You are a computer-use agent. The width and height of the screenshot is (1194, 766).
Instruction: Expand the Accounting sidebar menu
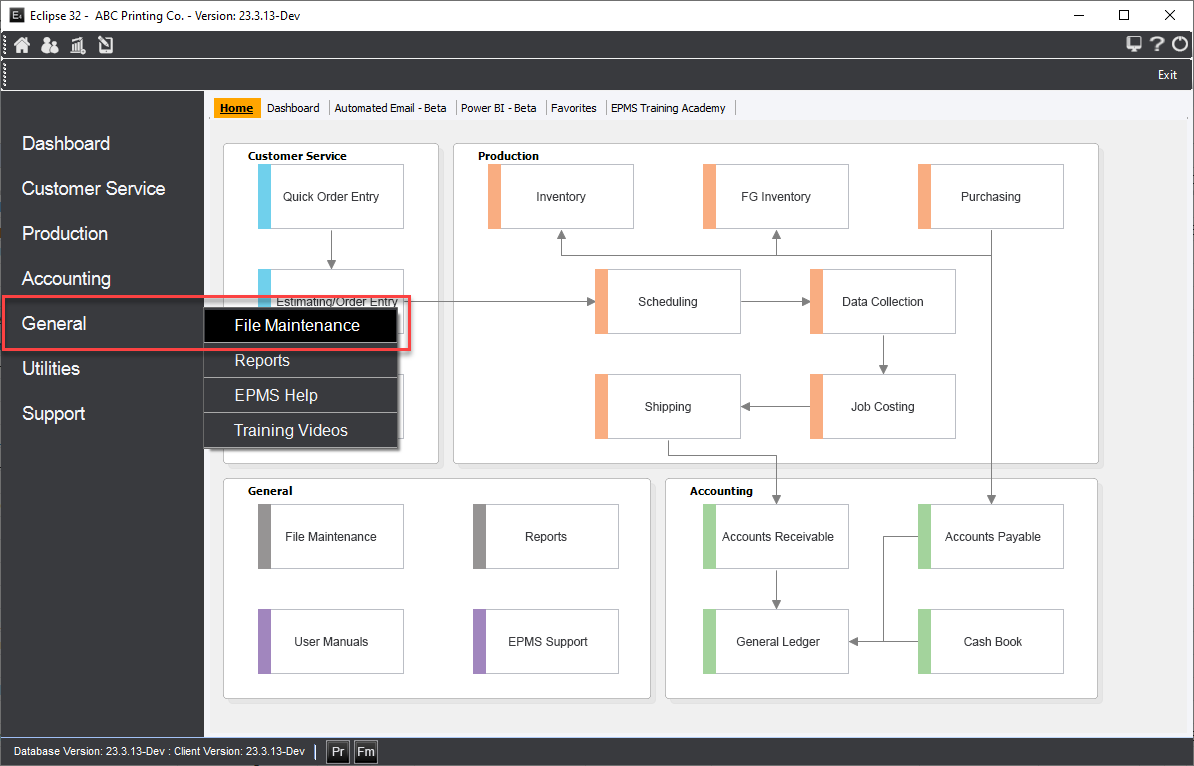pyautogui.click(x=66, y=279)
